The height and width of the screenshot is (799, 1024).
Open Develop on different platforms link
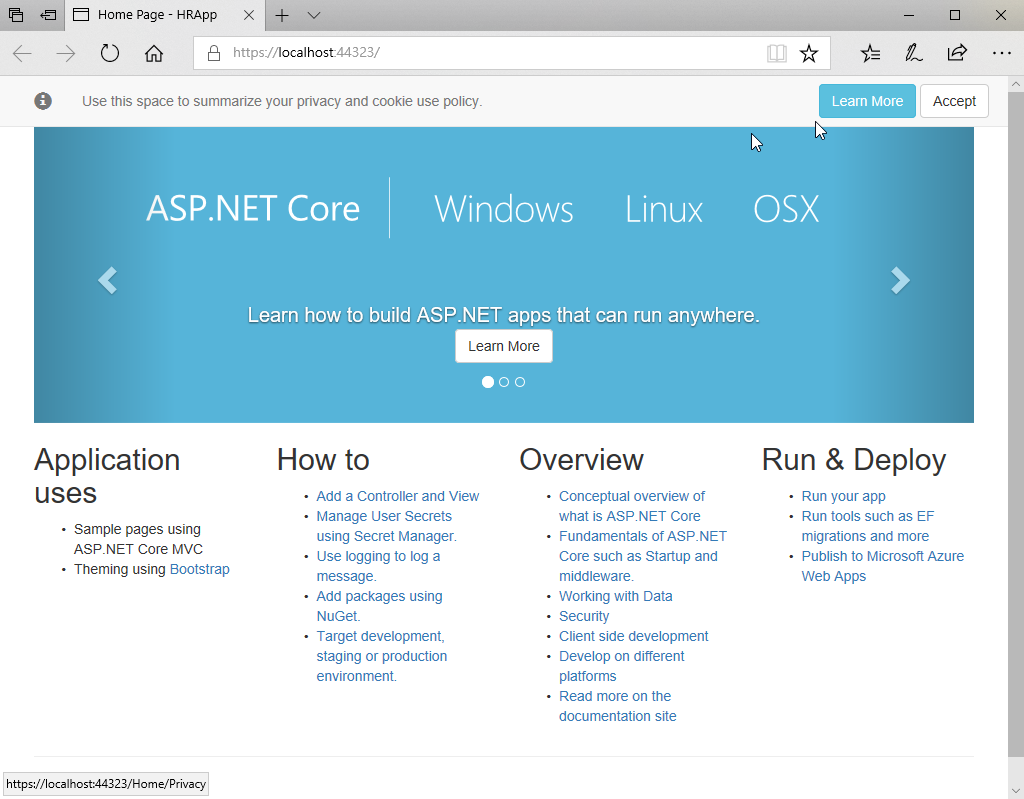622,666
